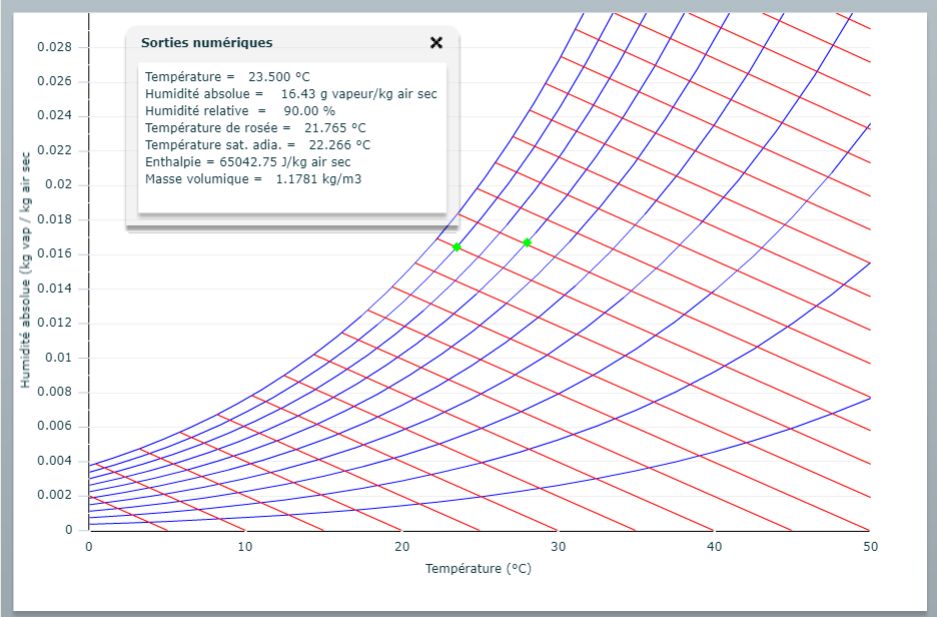
Task: Click the left green point on the chart
Action: 457,247
